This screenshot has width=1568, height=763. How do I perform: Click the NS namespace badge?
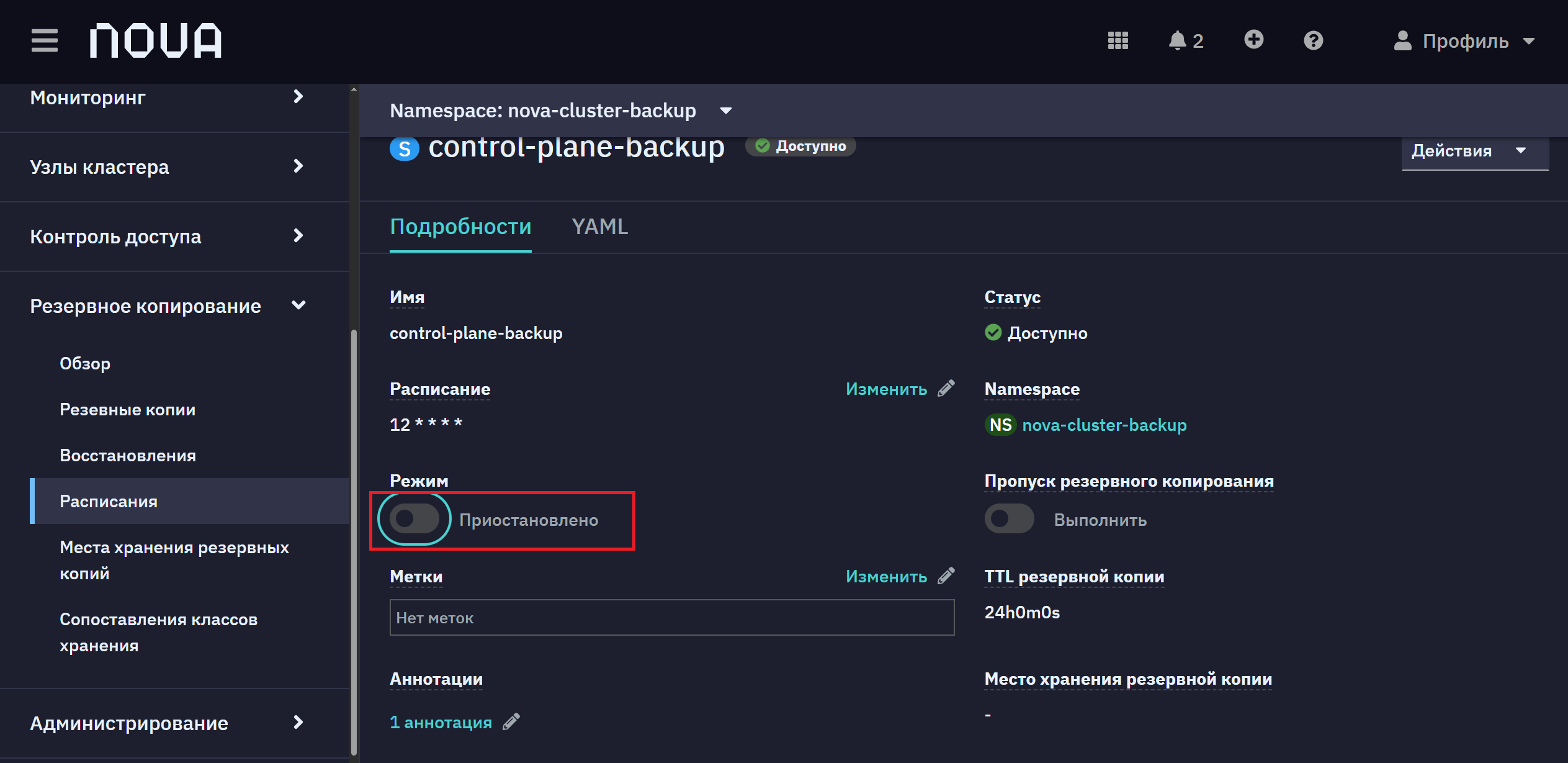pos(1000,425)
